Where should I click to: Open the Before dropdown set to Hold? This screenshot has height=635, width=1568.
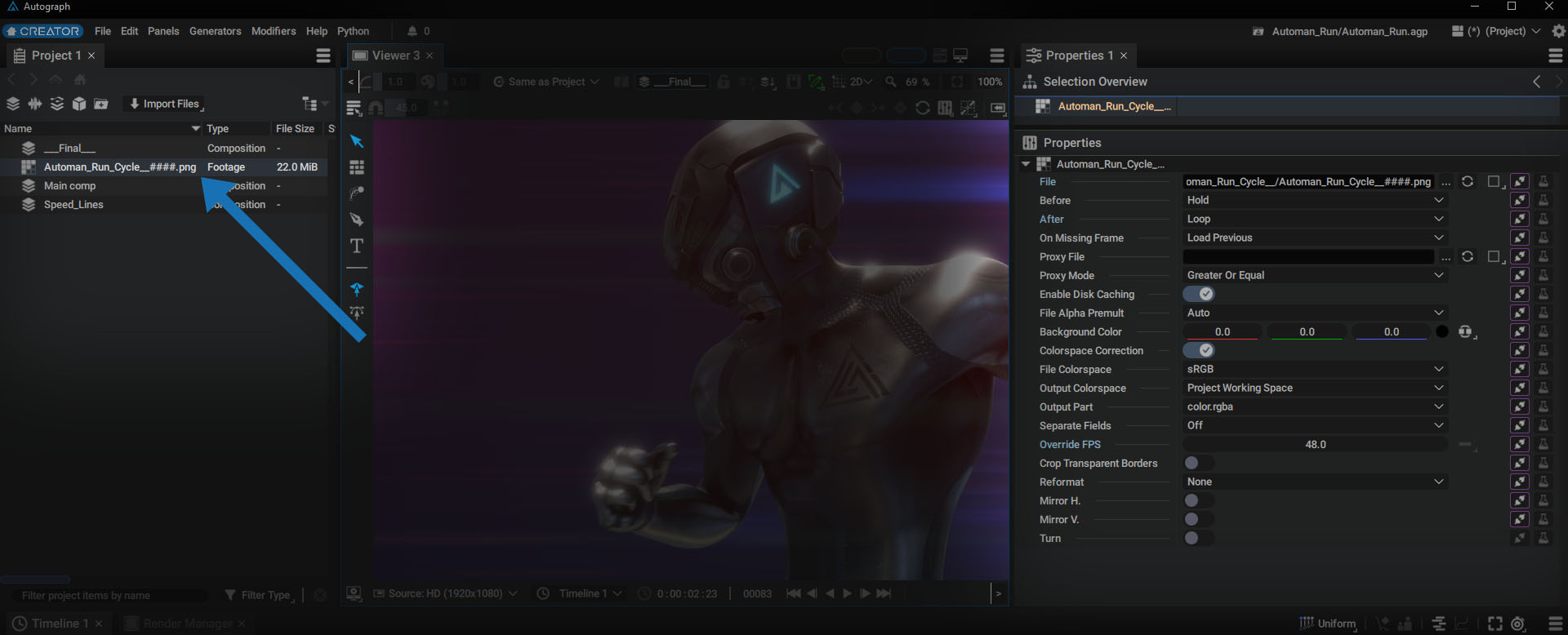pos(1315,200)
